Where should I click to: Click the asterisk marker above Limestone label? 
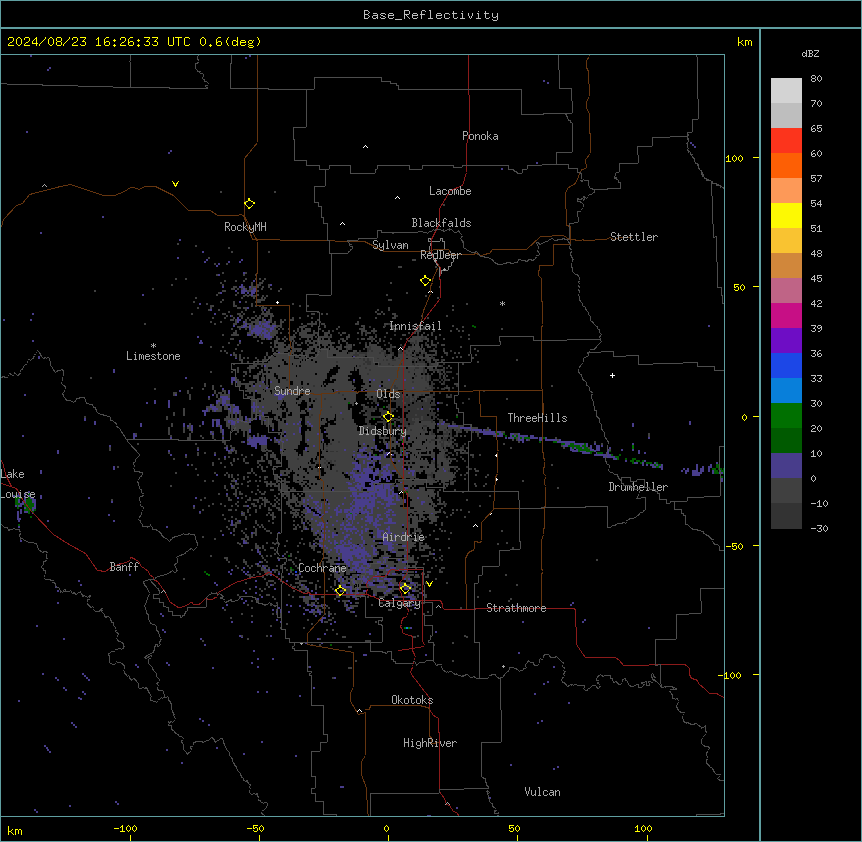(153, 346)
